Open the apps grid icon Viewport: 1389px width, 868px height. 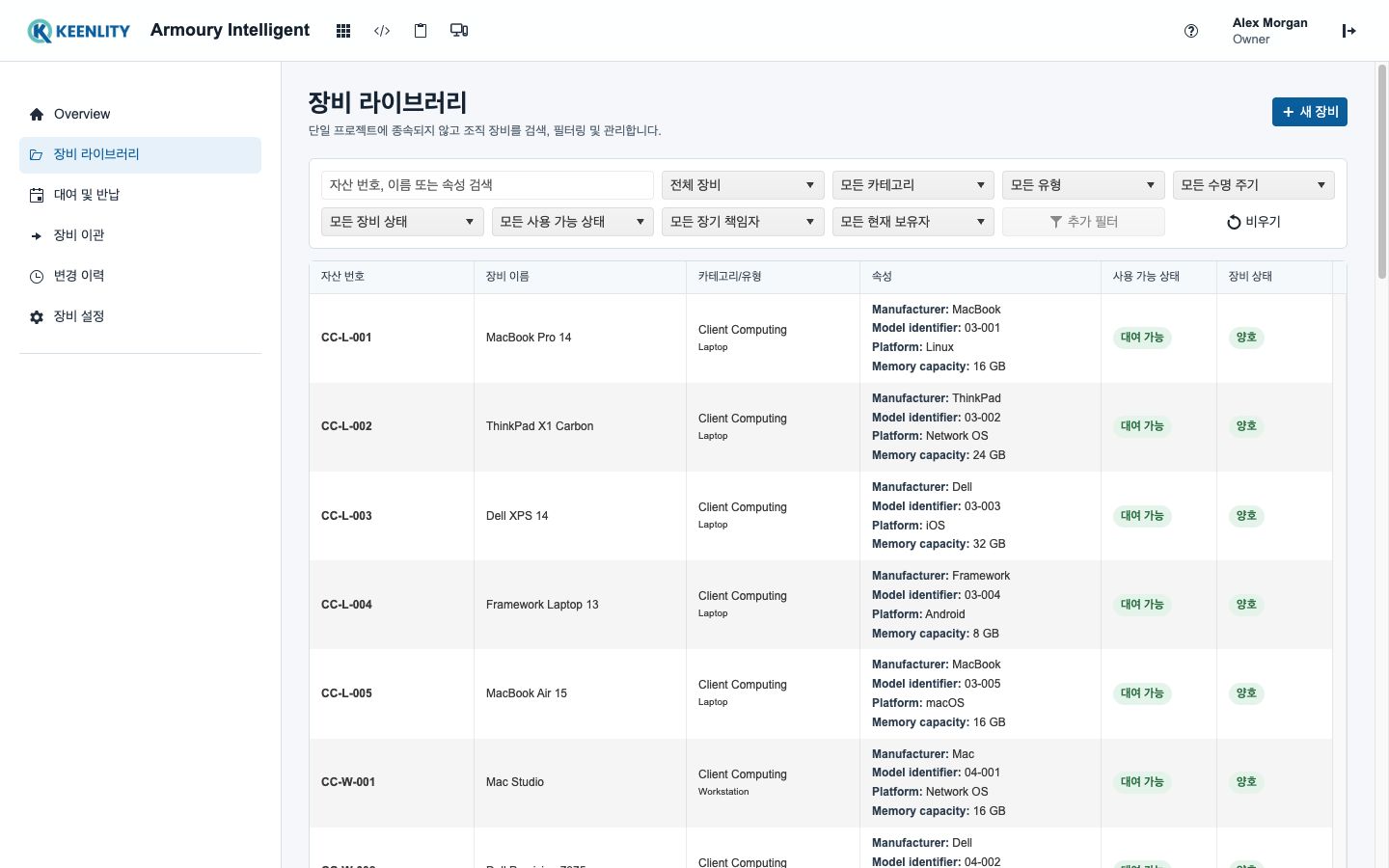coord(342,31)
